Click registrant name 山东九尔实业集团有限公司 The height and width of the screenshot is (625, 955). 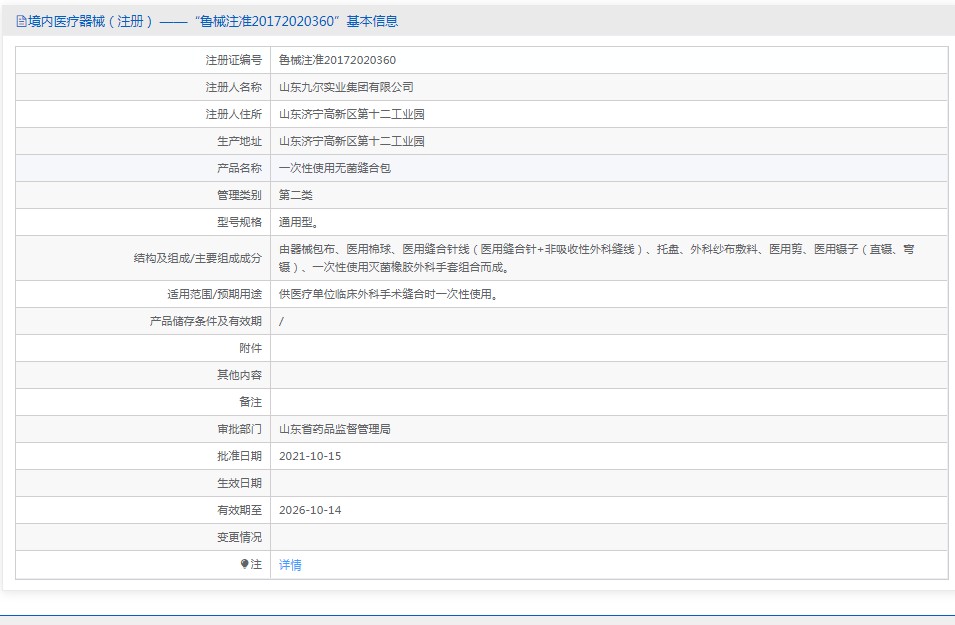(346, 87)
